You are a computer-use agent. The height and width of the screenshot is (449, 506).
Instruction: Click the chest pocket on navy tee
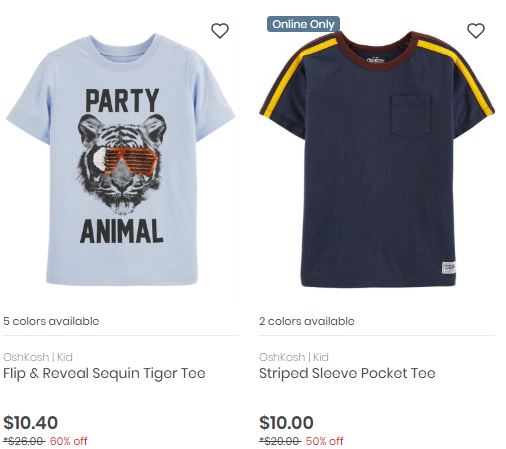(411, 117)
